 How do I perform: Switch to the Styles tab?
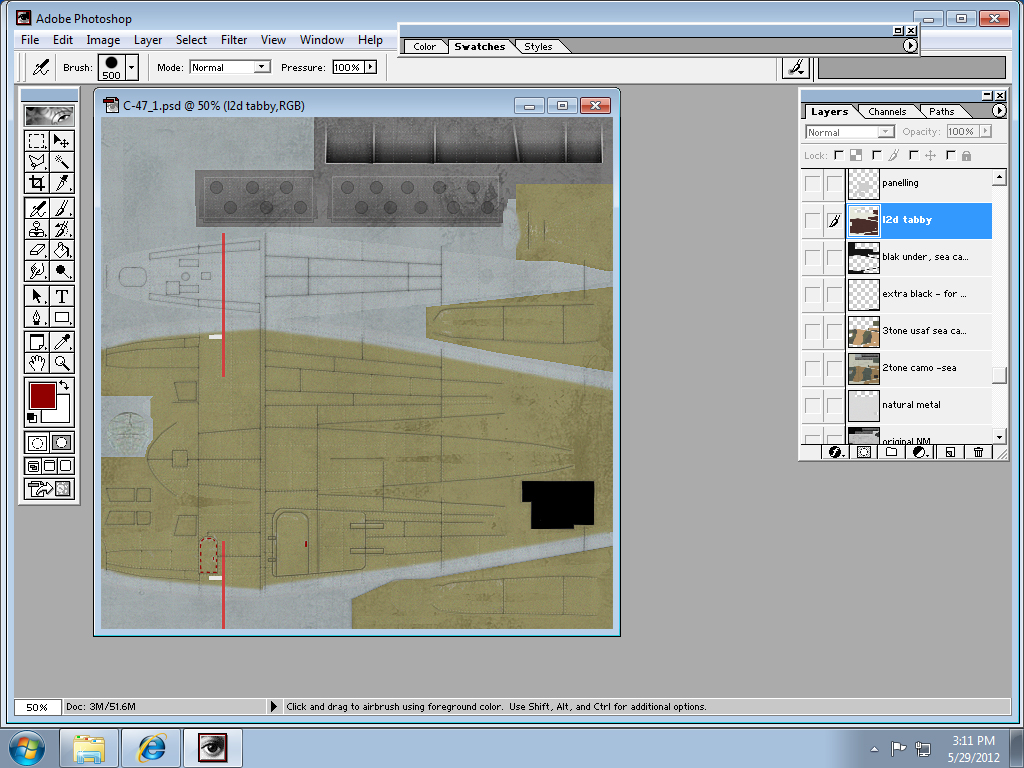click(538, 46)
